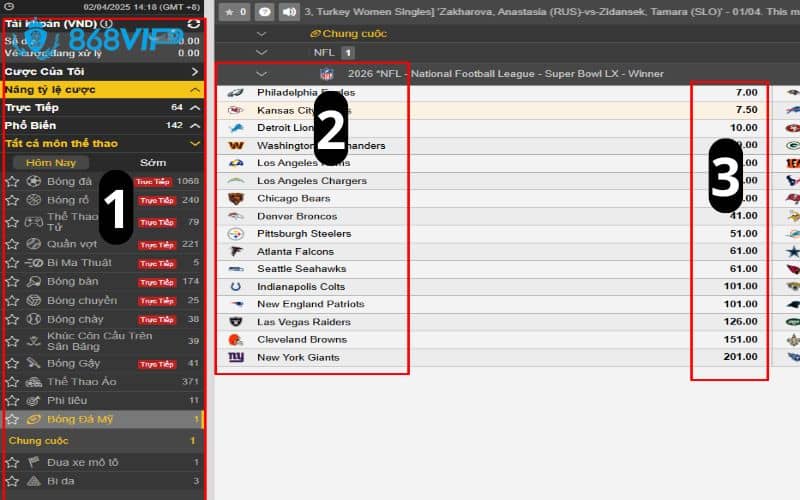The width and height of the screenshot is (800, 500).
Task: Click the Denver Broncos team name
Action: (297, 216)
